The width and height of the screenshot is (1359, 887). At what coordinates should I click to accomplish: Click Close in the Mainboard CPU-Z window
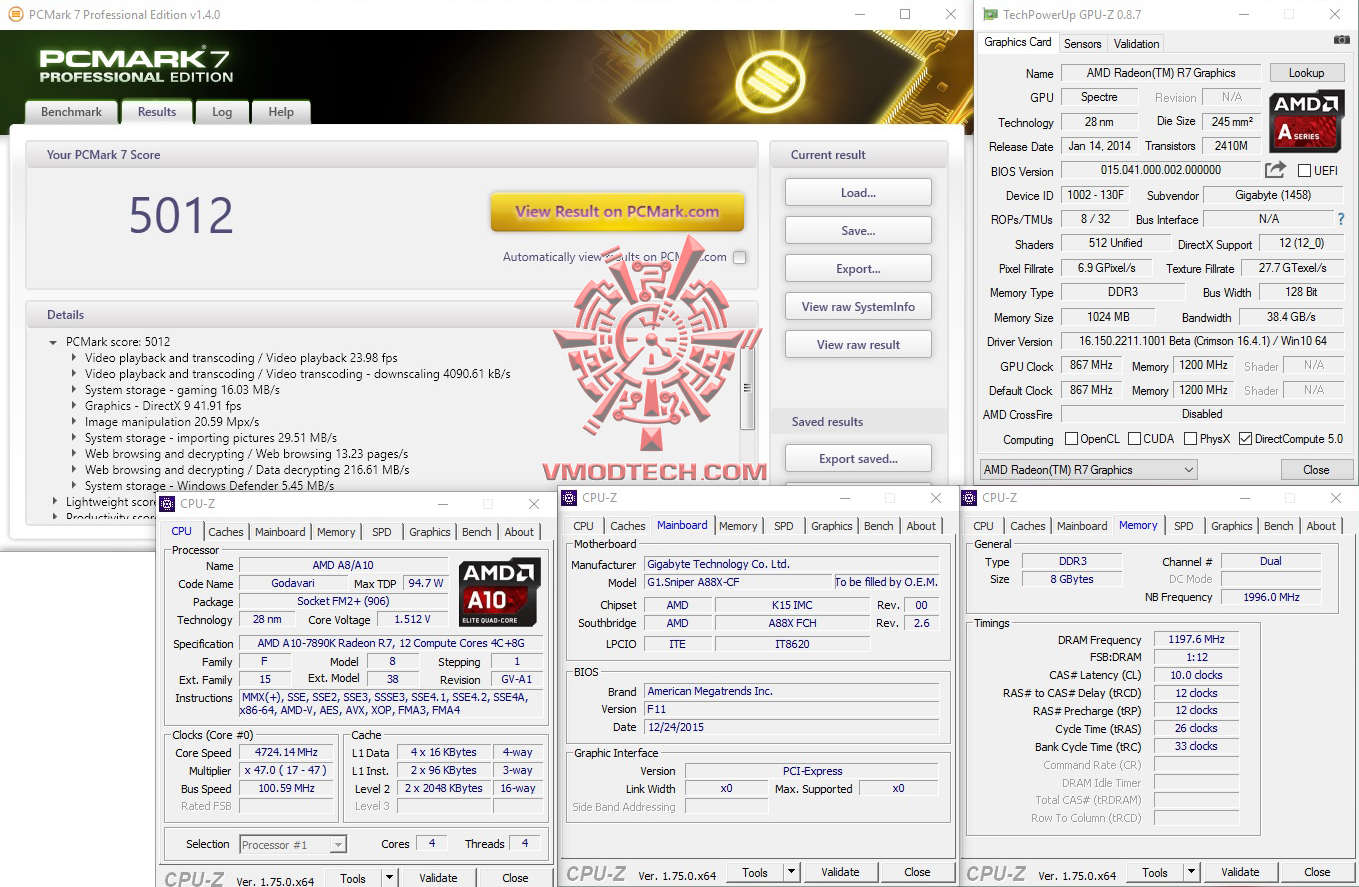pos(917,872)
